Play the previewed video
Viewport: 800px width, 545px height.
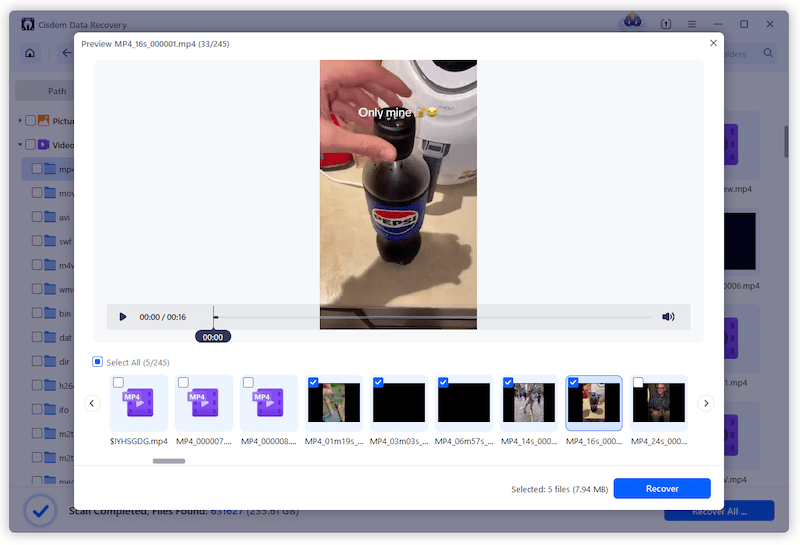(123, 317)
